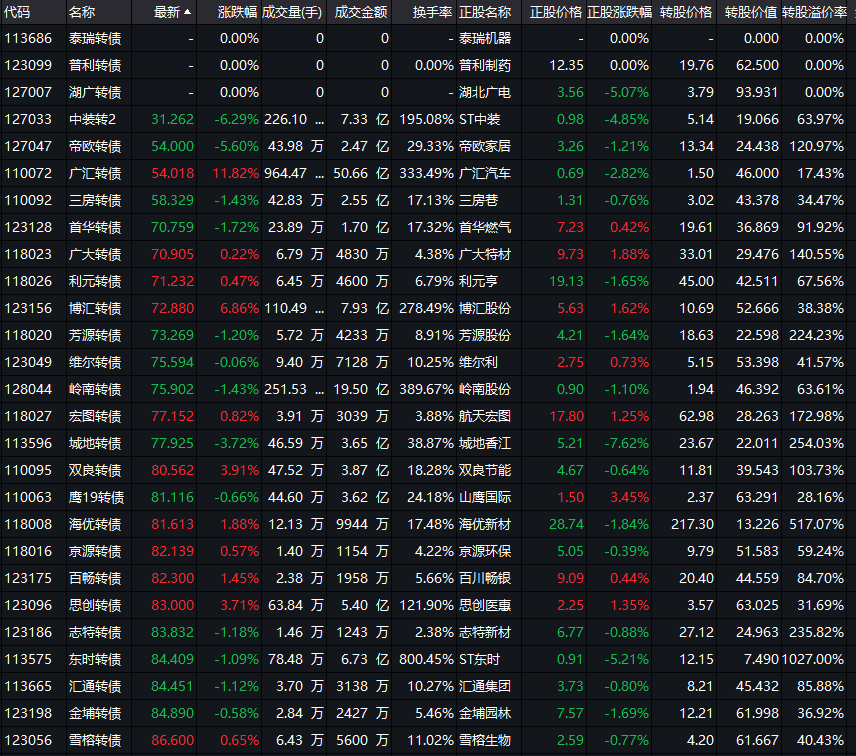This screenshot has width=856, height=756.
Task: Click change value 6.86% of 博汇转债
Action: (x=240, y=308)
